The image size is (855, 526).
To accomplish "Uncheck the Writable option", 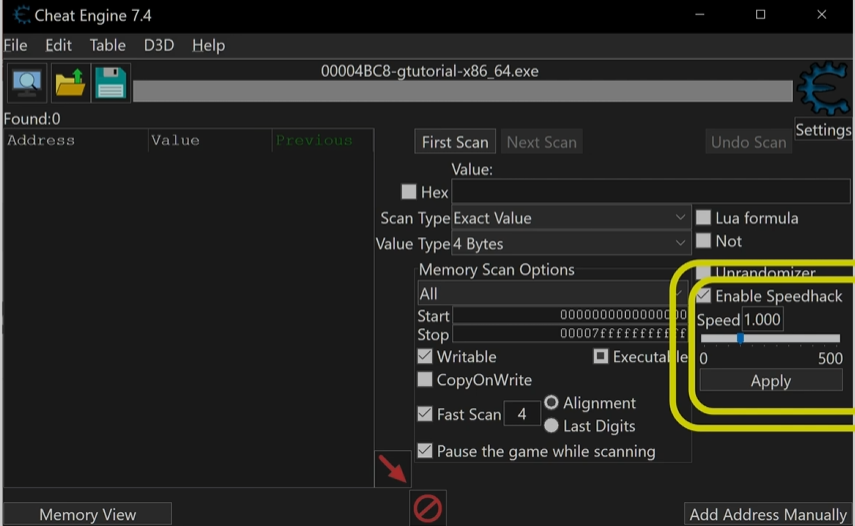I will pos(425,356).
